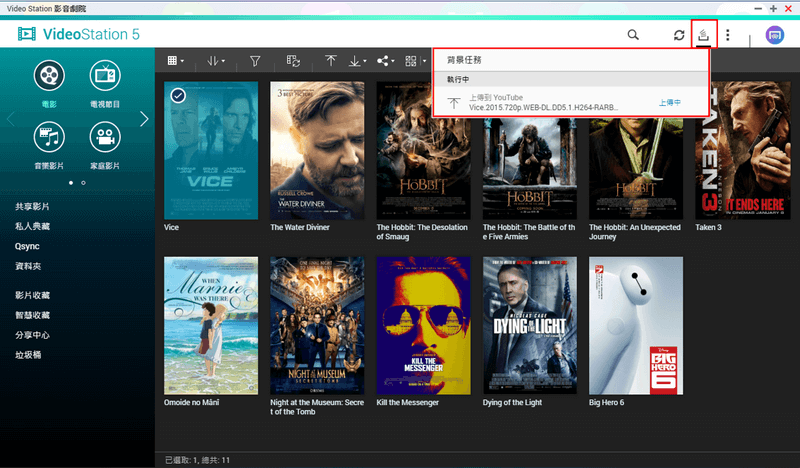Click 'The Hobbit: The Battle of the Five Armies' title
Image resolution: width=800 pixels, height=468 pixels.
[x=529, y=232]
